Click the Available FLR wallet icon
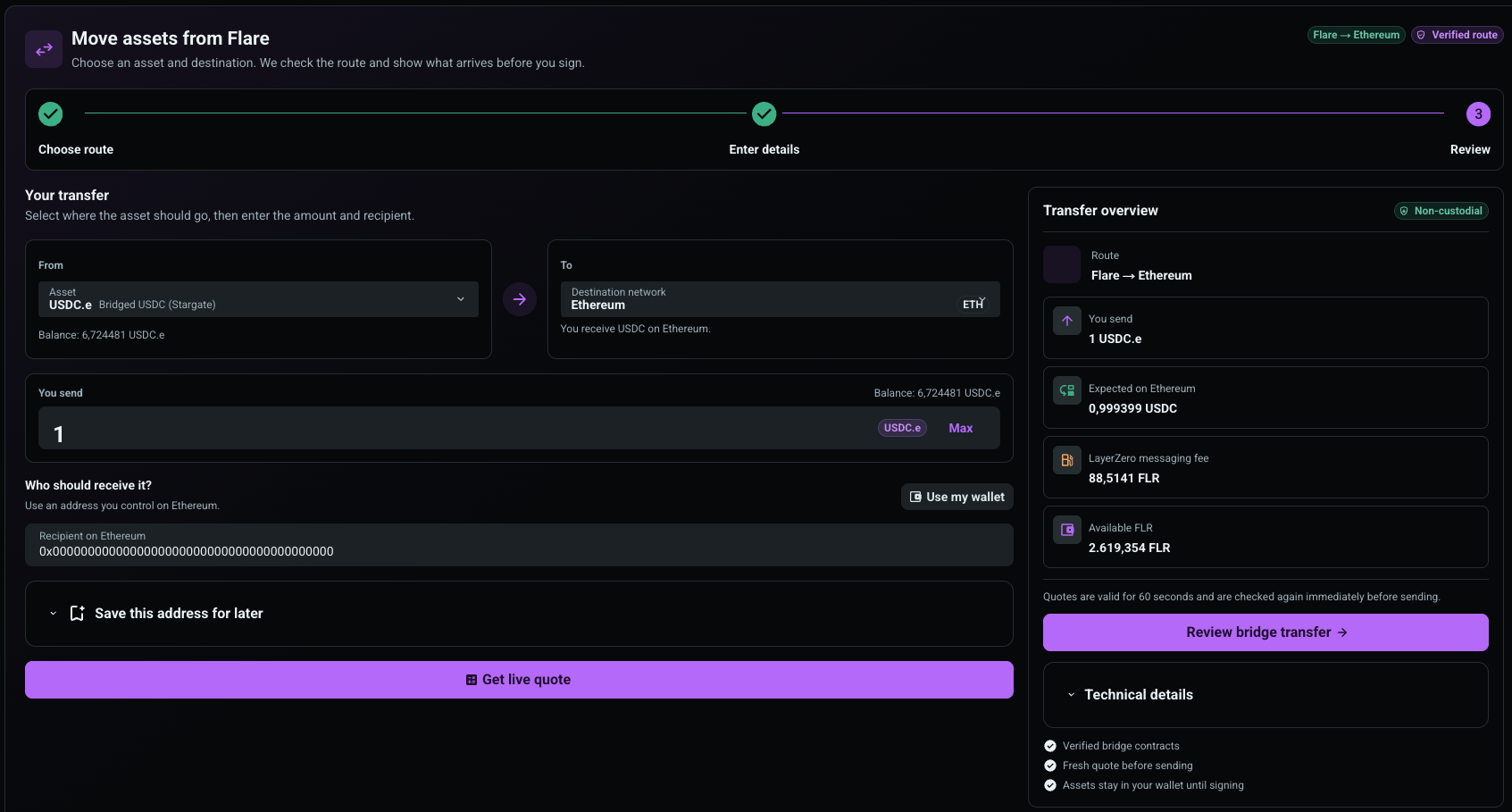The width and height of the screenshot is (1512, 812). coord(1067,530)
